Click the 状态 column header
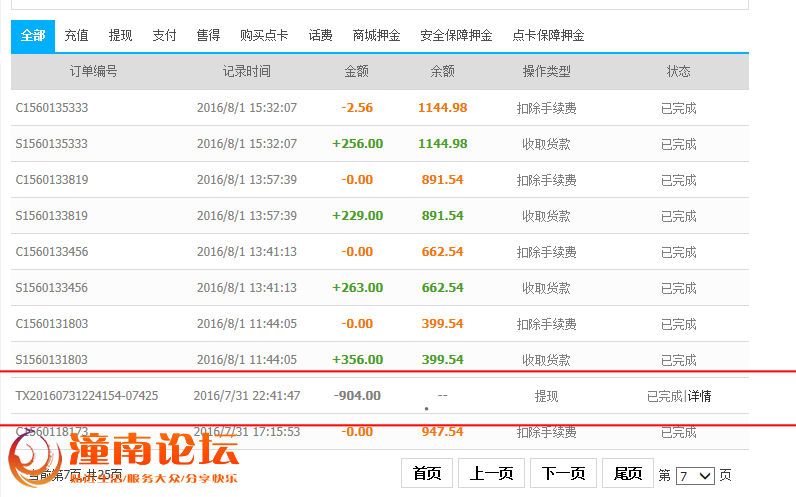The width and height of the screenshot is (796, 497). pos(679,71)
